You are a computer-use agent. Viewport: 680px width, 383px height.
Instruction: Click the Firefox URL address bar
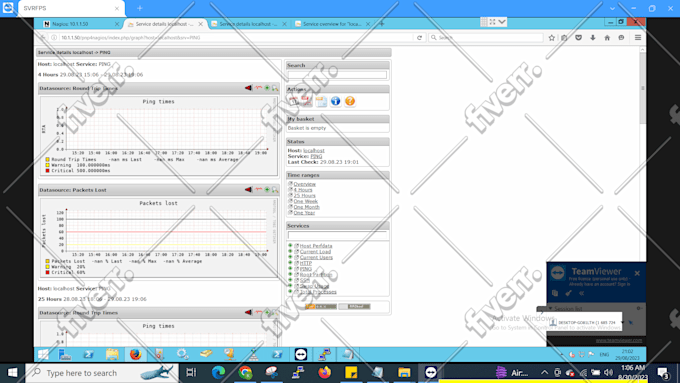tap(236, 38)
